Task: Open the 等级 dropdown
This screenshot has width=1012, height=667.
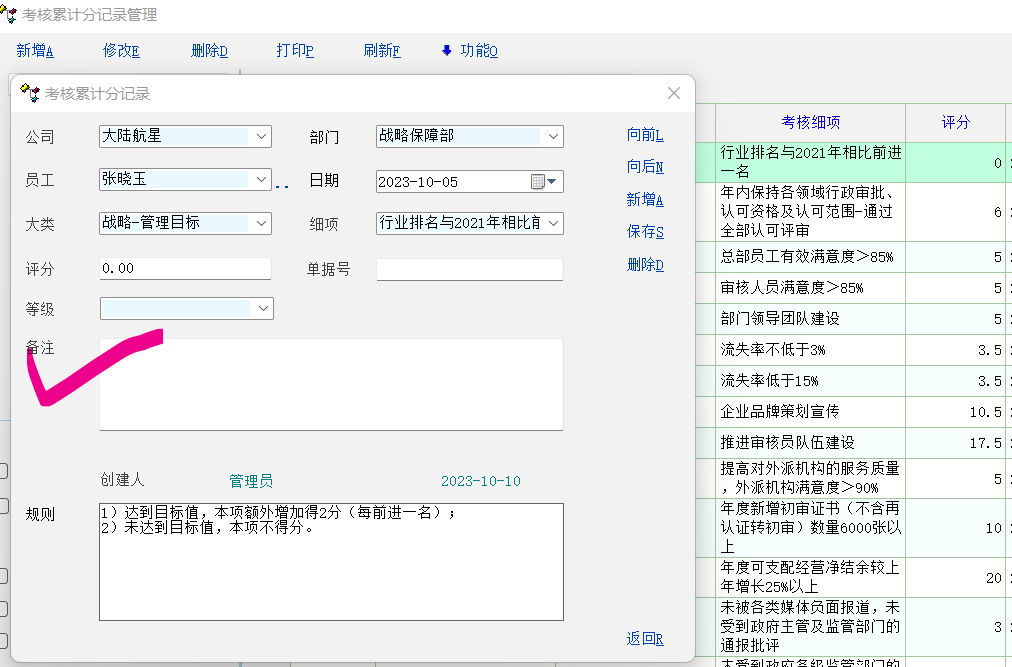Action: pos(263,308)
